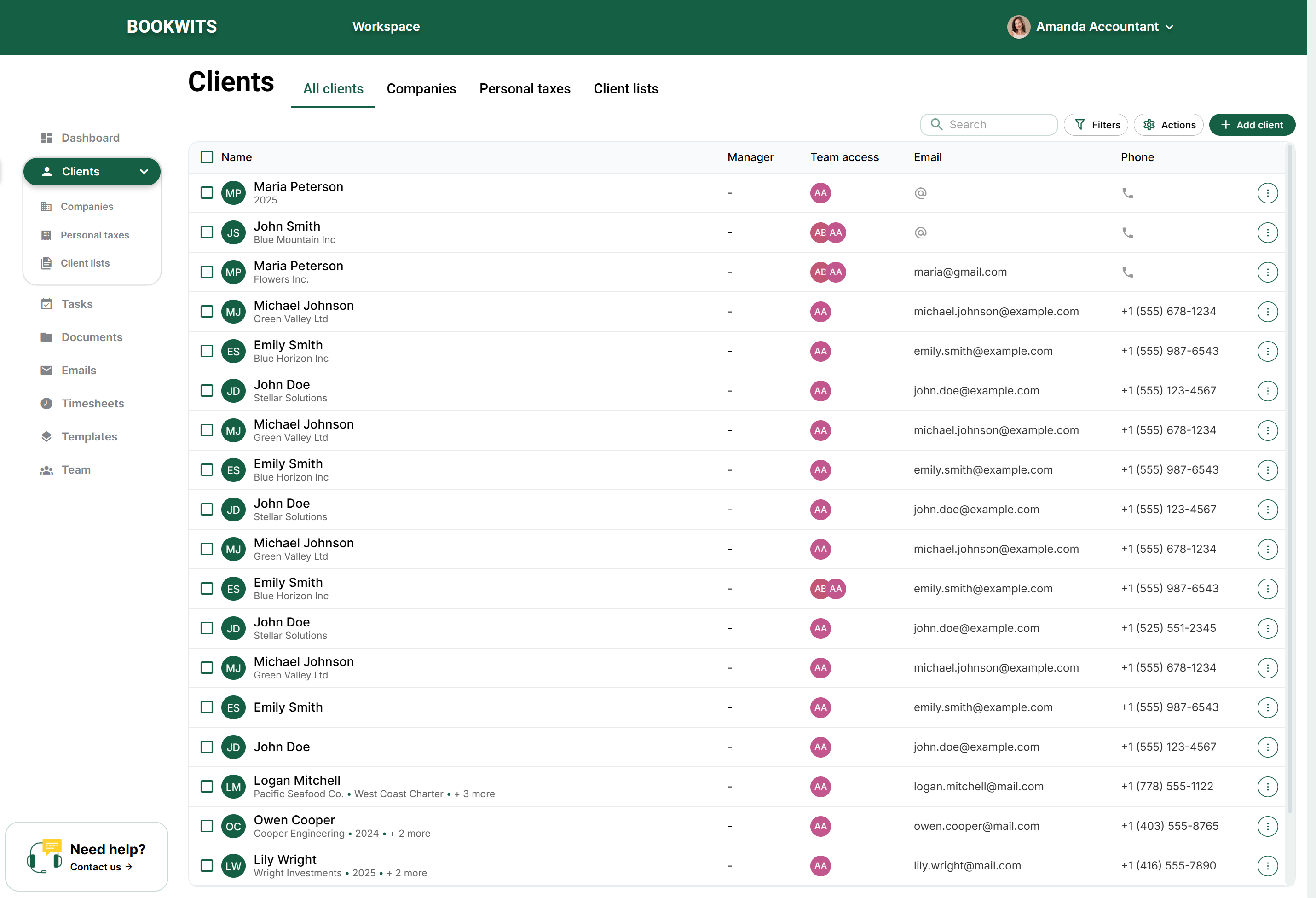Select Clients in the sidebar
1316x898 pixels.
pyautogui.click(x=92, y=172)
